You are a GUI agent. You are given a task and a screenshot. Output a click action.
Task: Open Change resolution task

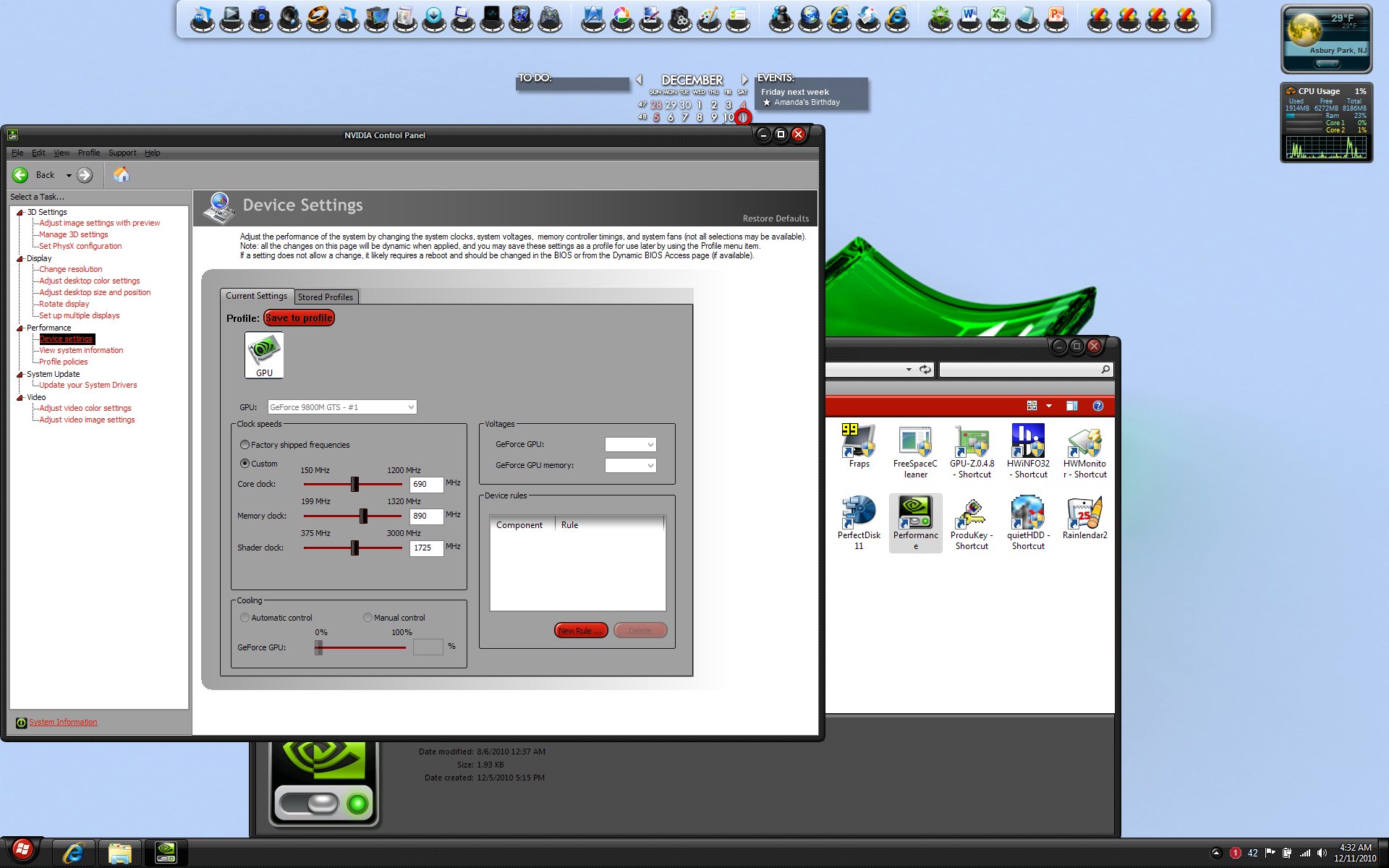pyautogui.click(x=71, y=269)
